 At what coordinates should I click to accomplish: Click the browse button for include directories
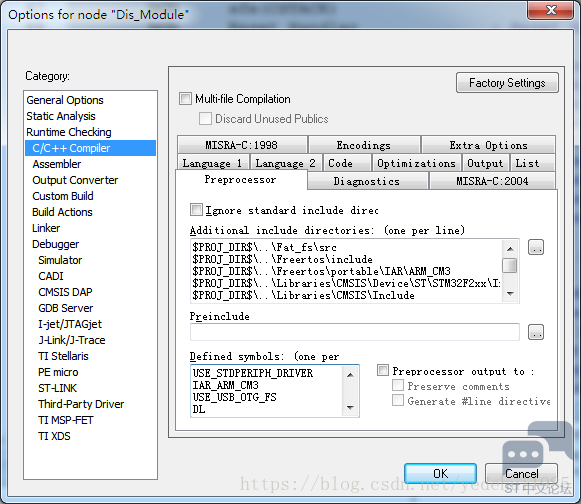536,247
